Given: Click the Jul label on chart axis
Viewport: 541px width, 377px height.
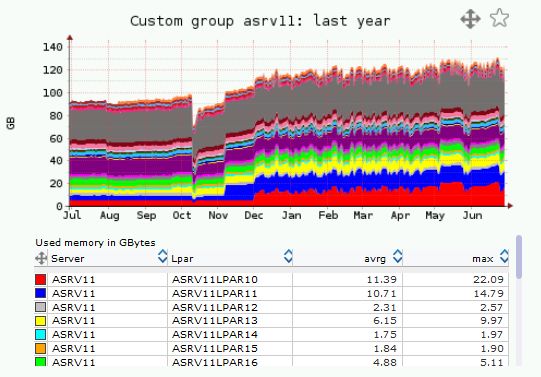Looking at the screenshot, I should pyautogui.click(x=72, y=215).
